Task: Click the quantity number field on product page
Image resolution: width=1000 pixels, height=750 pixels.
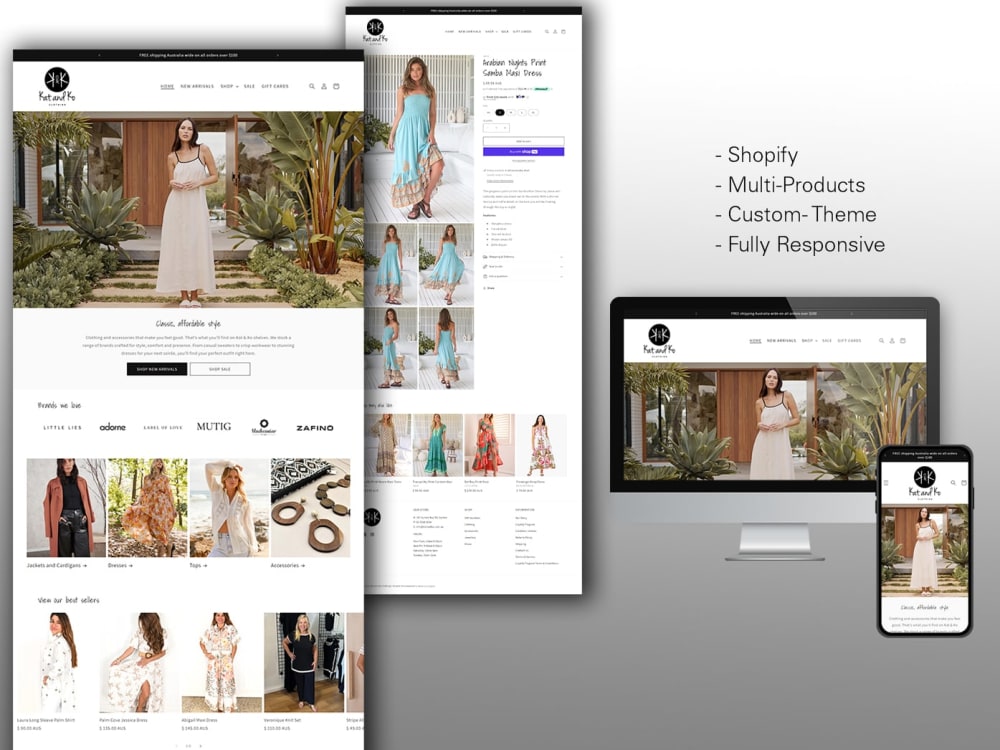Action: tap(496, 128)
